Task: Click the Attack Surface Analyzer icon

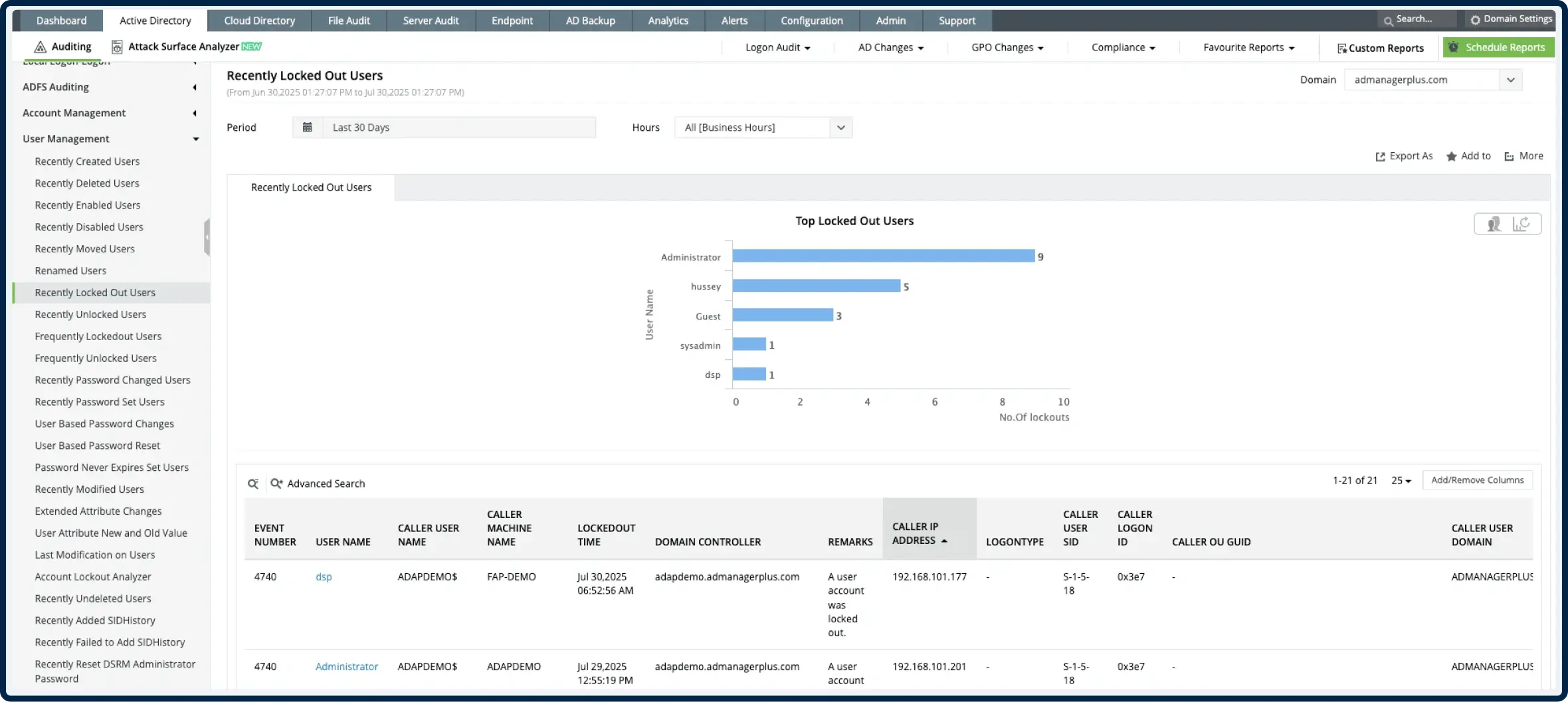Action: pyautogui.click(x=118, y=46)
